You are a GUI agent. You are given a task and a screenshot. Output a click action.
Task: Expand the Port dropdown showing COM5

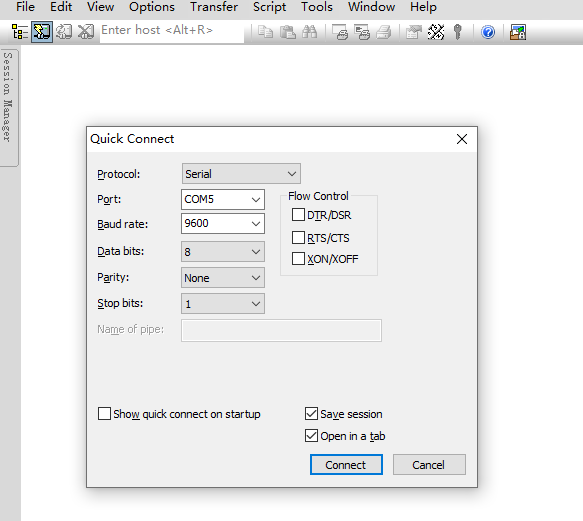(223, 199)
